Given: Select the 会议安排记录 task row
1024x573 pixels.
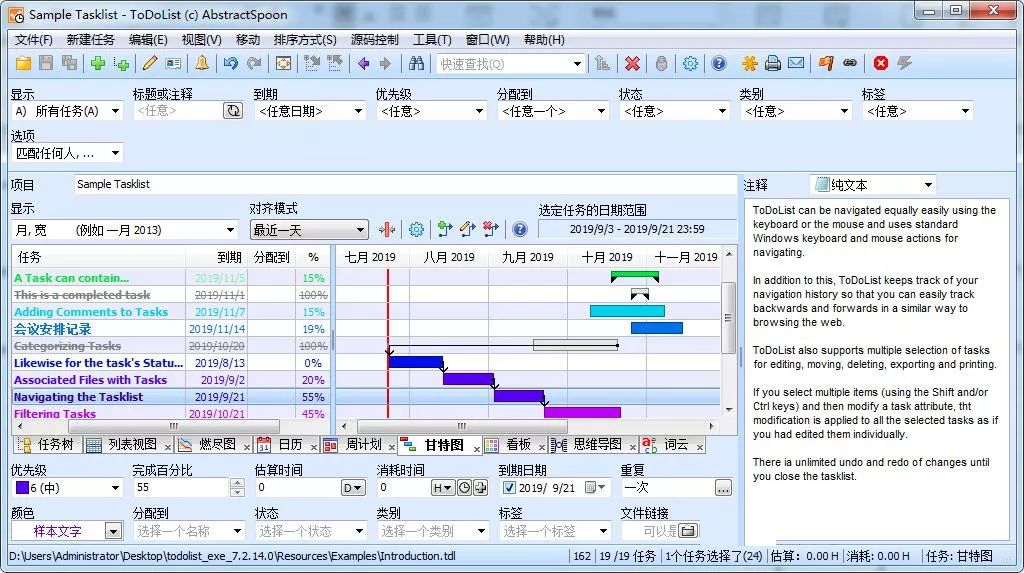Looking at the screenshot, I should coord(52,329).
